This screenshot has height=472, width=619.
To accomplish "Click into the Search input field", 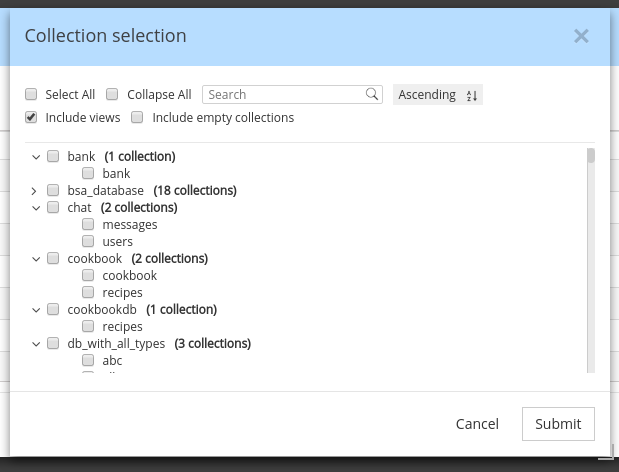I will click(x=284, y=94).
